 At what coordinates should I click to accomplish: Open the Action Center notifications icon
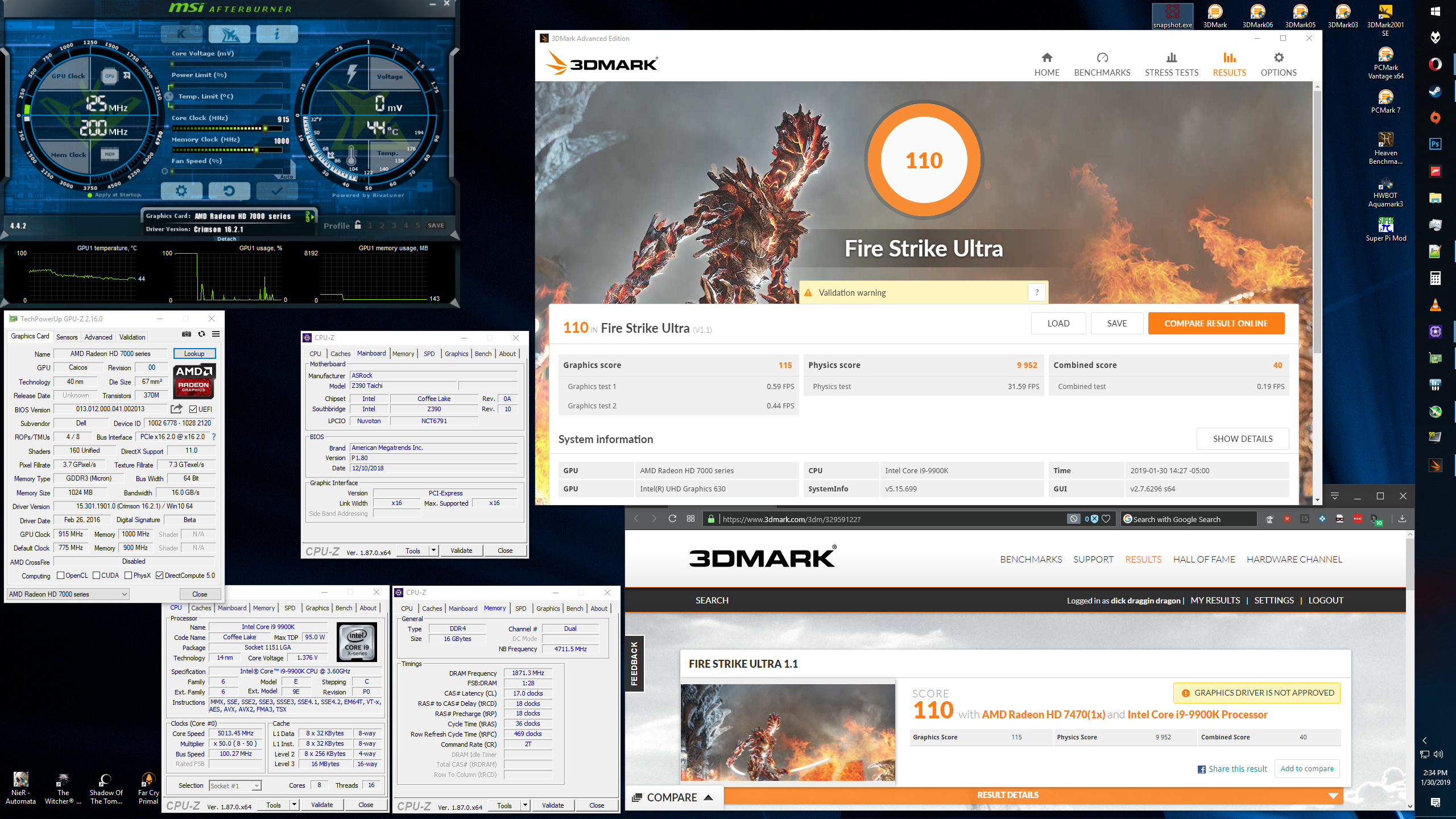click(x=1435, y=803)
